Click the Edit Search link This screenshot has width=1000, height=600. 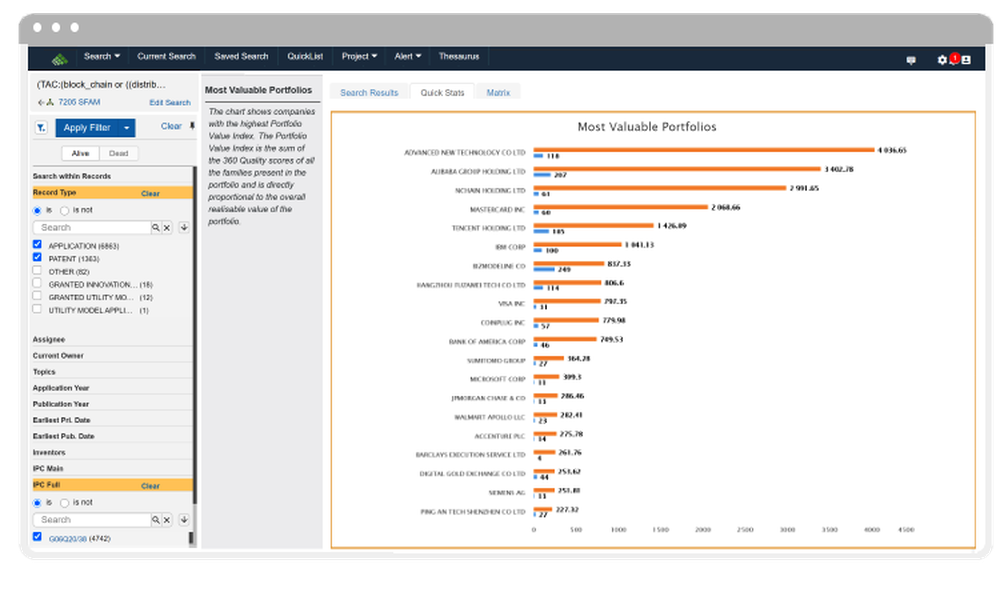pos(169,102)
